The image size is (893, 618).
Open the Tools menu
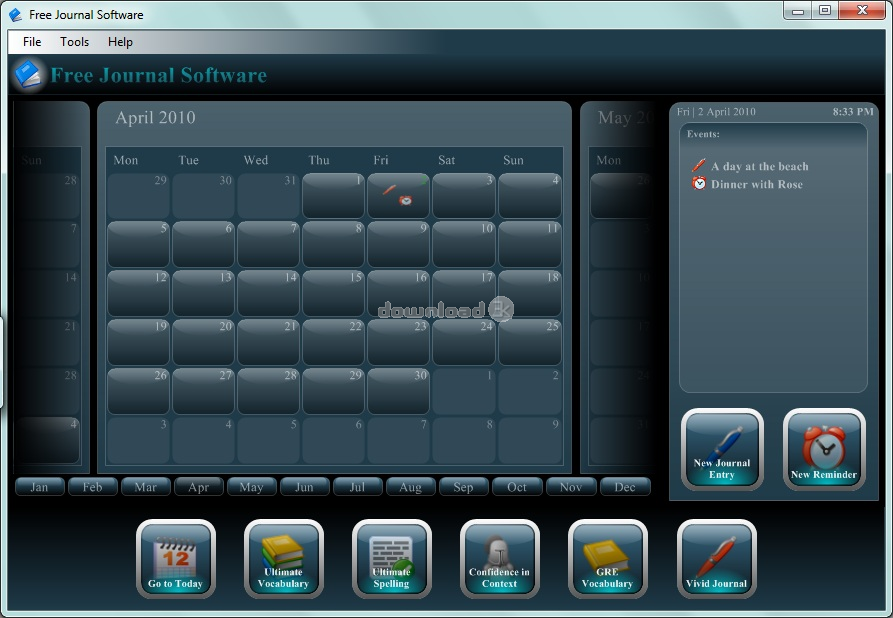pos(75,42)
